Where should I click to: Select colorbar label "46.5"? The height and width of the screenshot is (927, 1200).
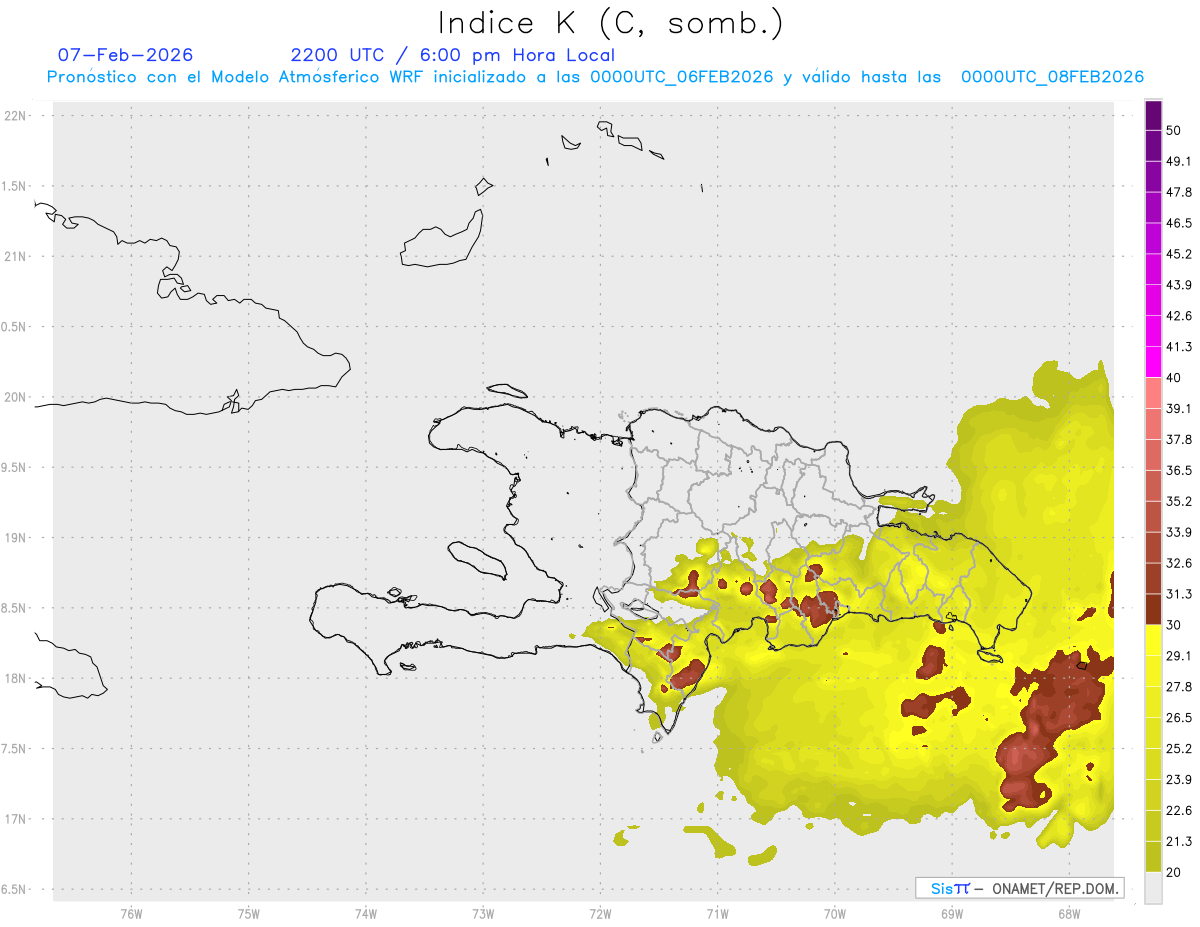coord(1179,223)
